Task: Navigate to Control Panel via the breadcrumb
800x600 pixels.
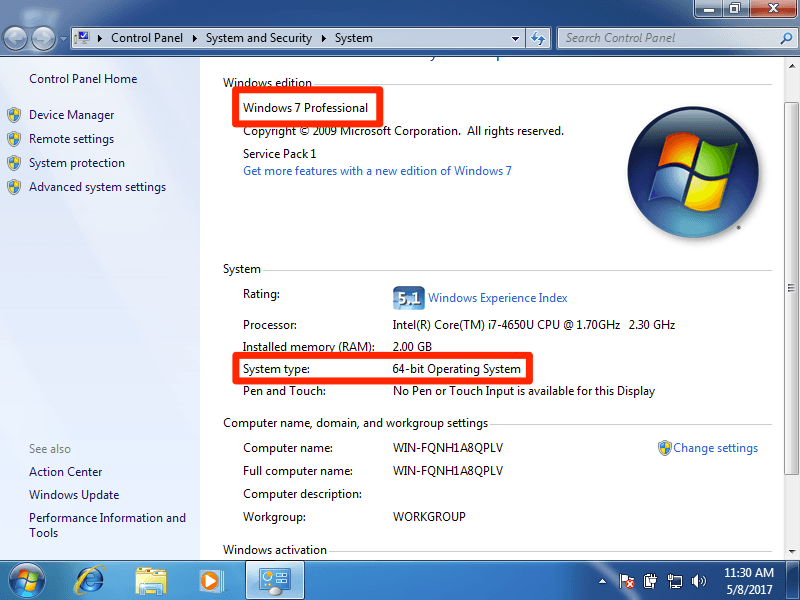Action: 147,37
